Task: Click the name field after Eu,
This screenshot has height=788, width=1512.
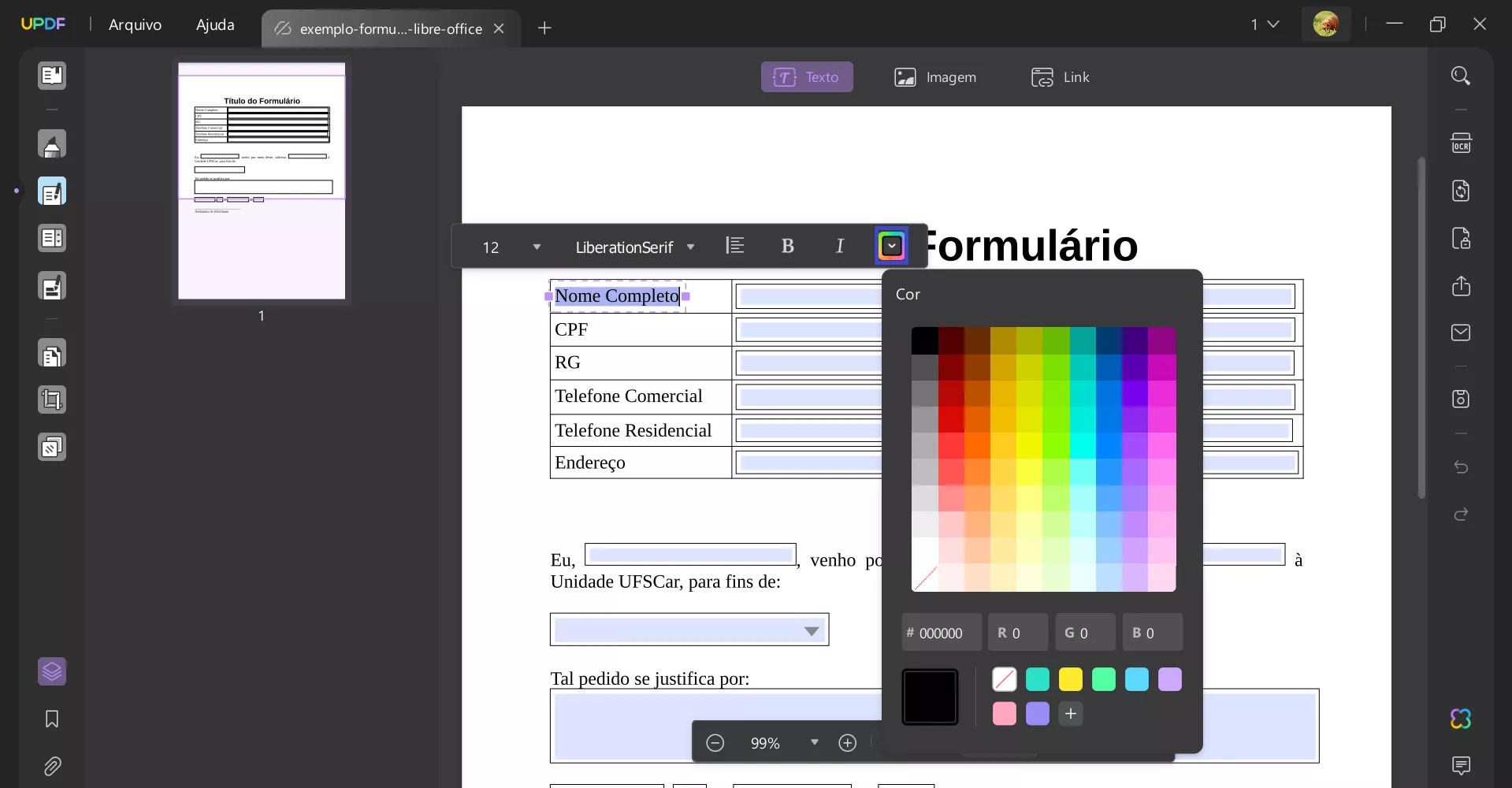Action: (690, 555)
